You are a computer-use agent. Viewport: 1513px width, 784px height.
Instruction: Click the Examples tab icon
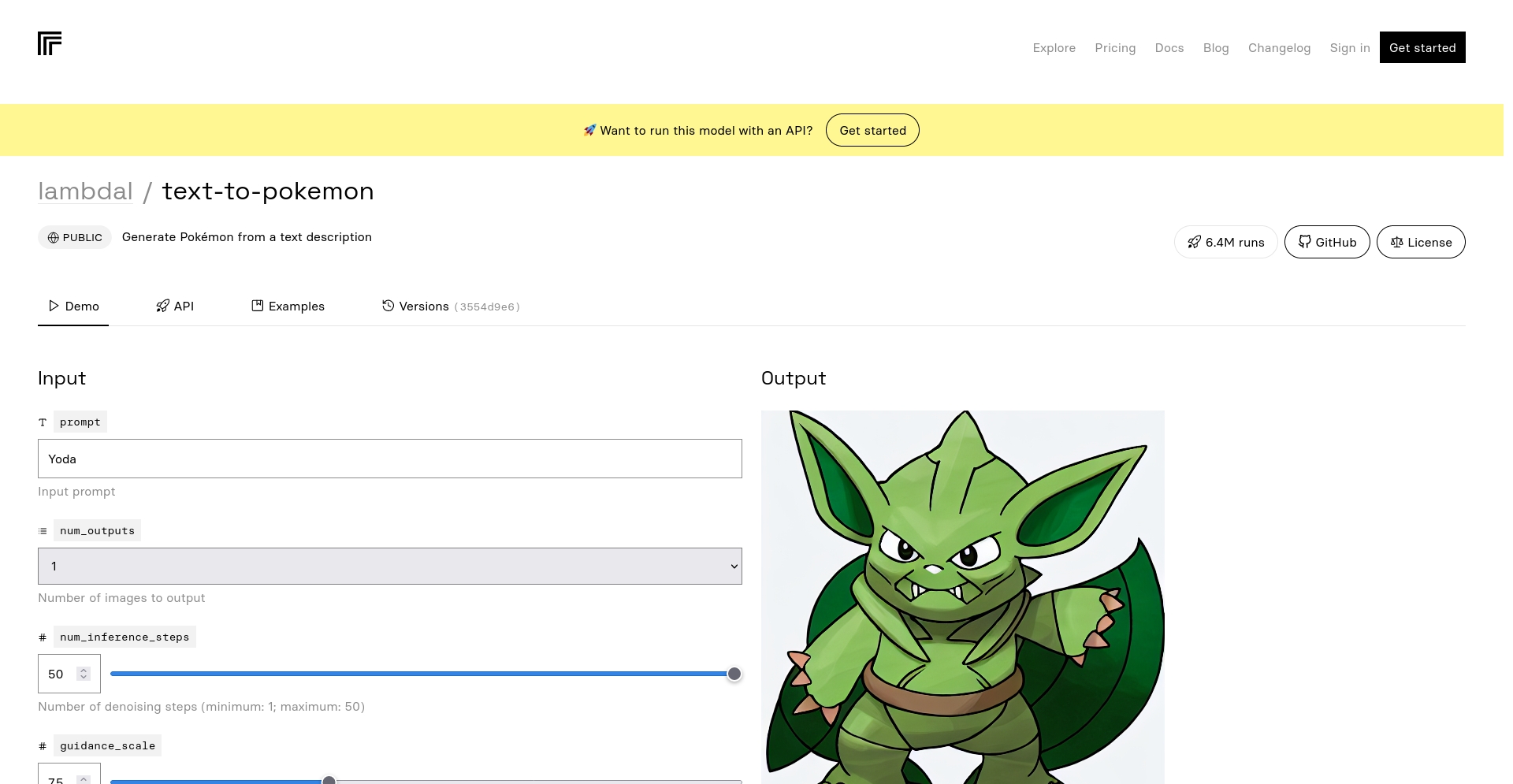257,306
